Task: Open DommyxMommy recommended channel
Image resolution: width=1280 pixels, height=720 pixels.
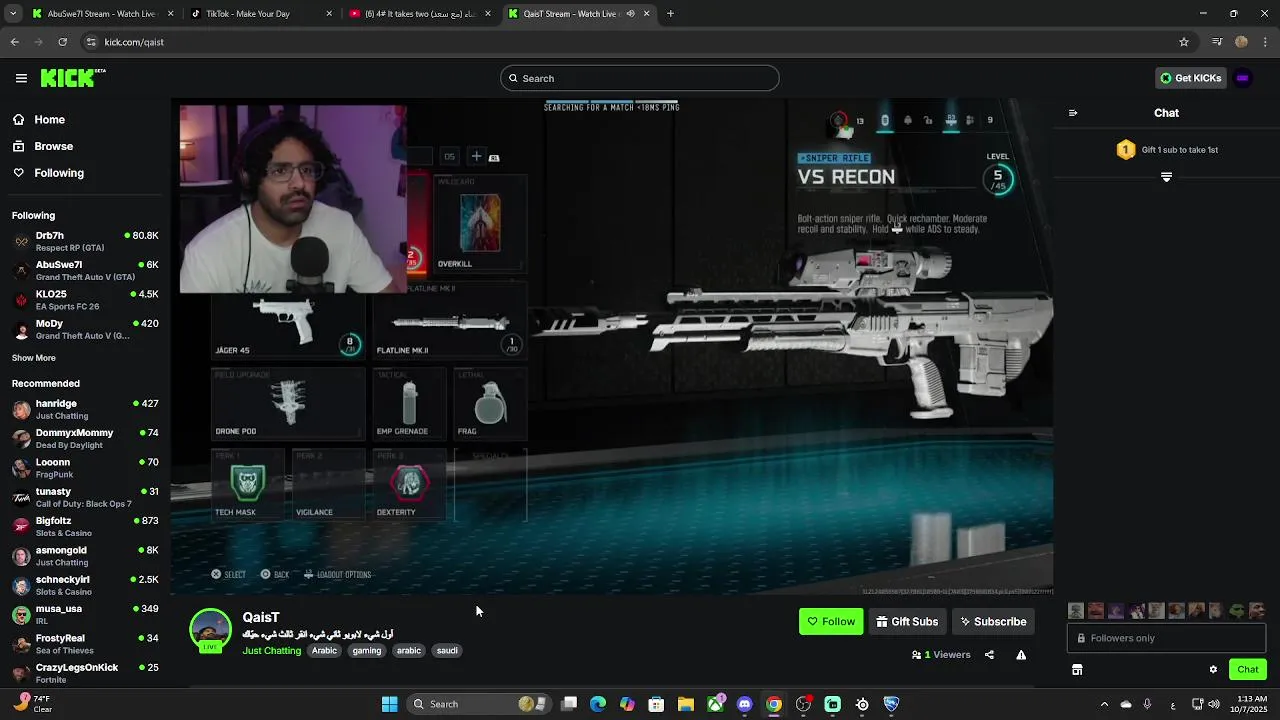Action: pyautogui.click(x=85, y=438)
